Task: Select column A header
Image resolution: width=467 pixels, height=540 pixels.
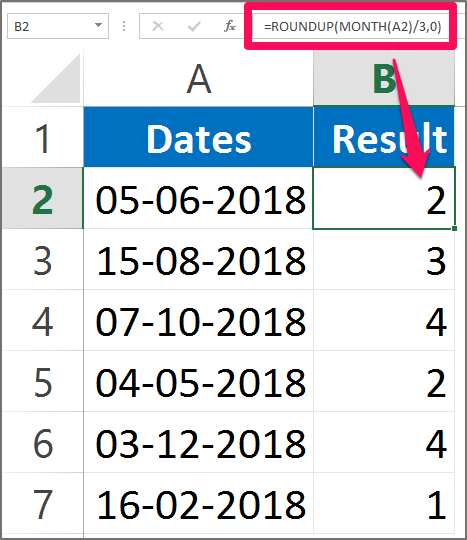Action: [198, 79]
